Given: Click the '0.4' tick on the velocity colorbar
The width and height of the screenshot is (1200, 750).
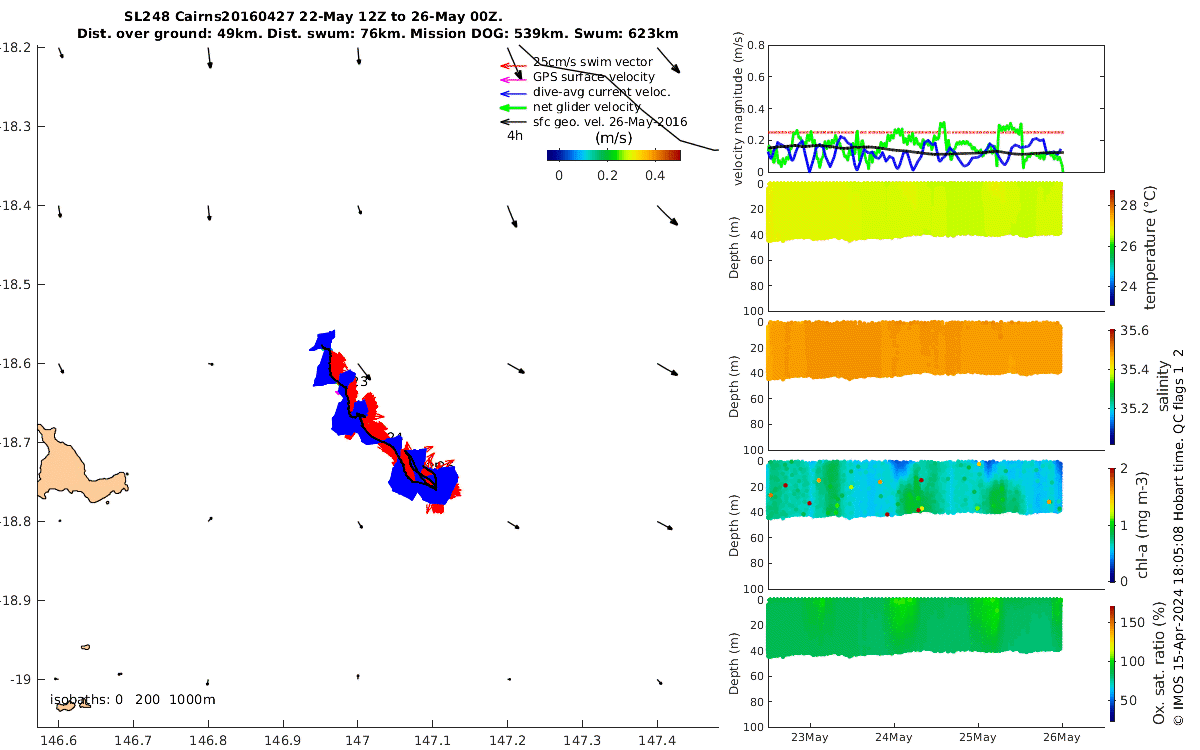Looking at the screenshot, I should pyautogui.click(x=654, y=175).
